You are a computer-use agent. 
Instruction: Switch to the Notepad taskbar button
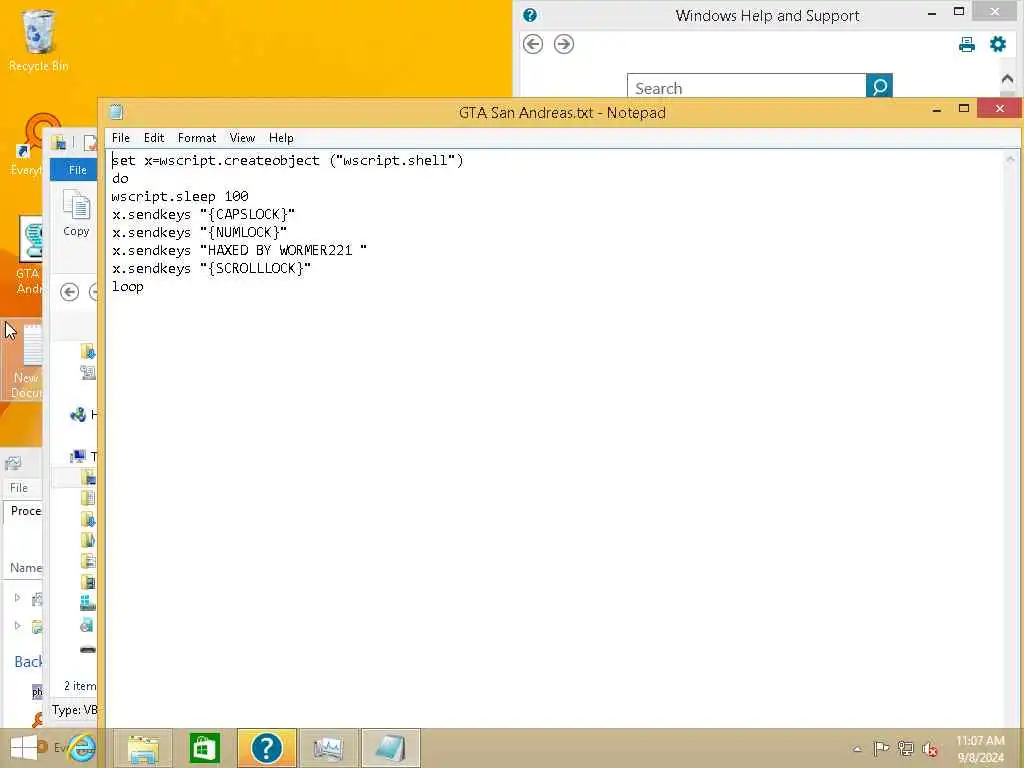tap(390, 748)
